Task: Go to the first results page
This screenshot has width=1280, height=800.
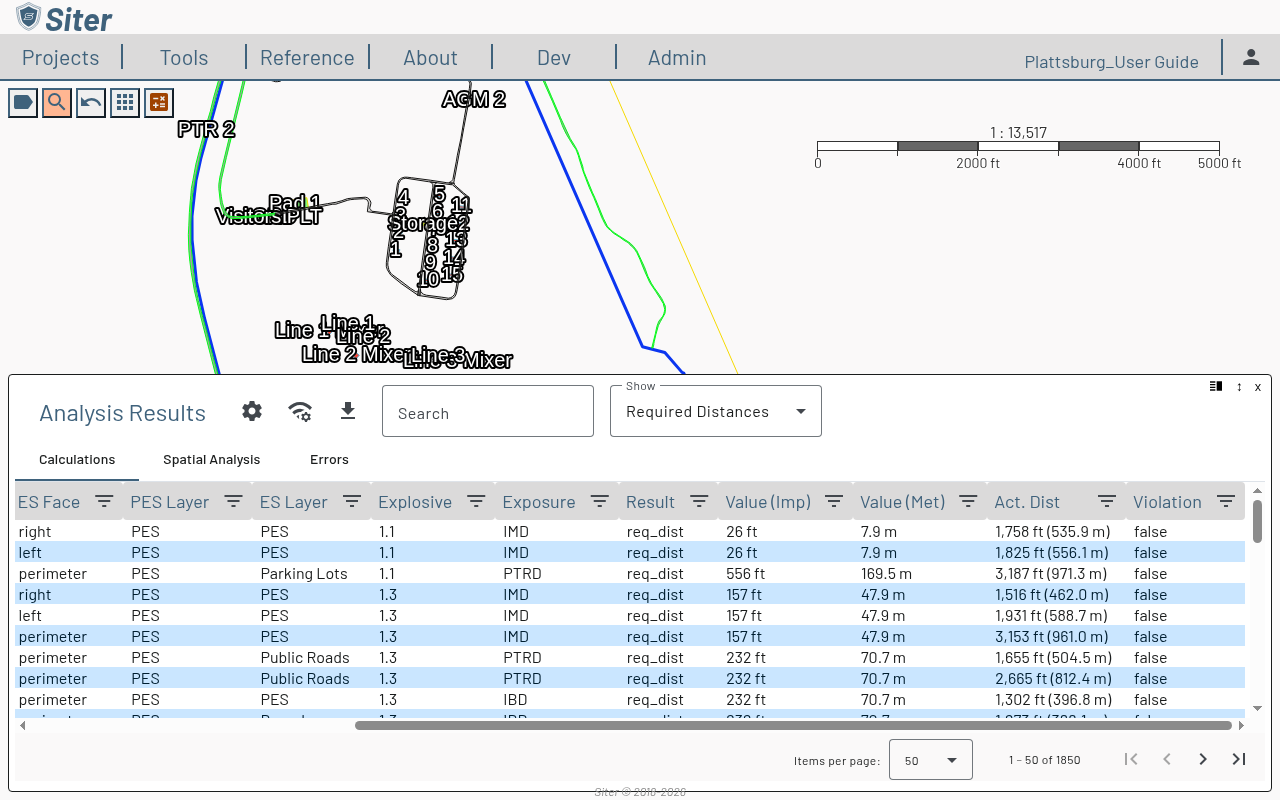Action: (1131, 759)
